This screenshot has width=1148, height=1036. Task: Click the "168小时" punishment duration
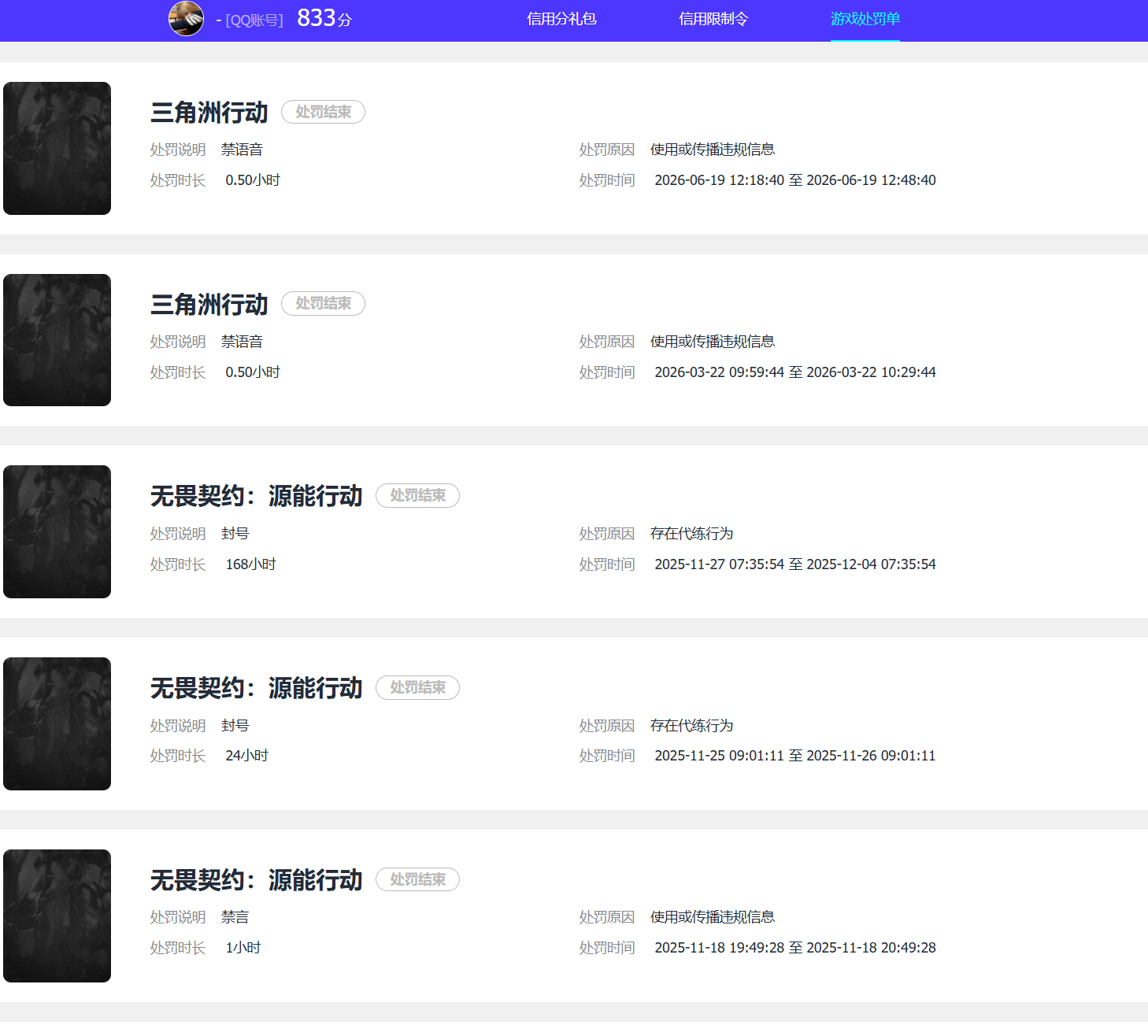point(251,564)
